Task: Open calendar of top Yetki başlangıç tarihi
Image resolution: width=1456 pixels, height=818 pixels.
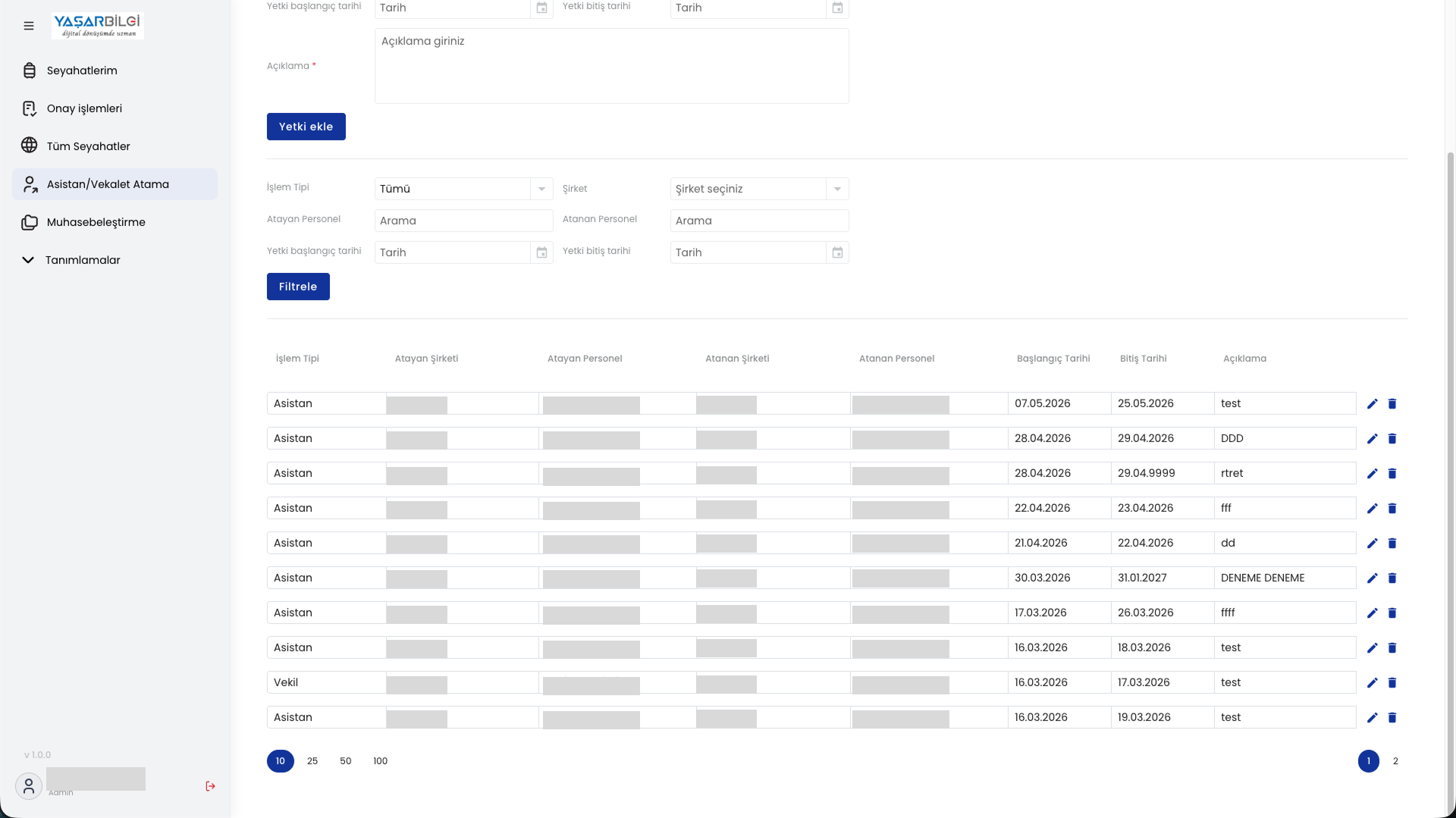Action: click(541, 8)
